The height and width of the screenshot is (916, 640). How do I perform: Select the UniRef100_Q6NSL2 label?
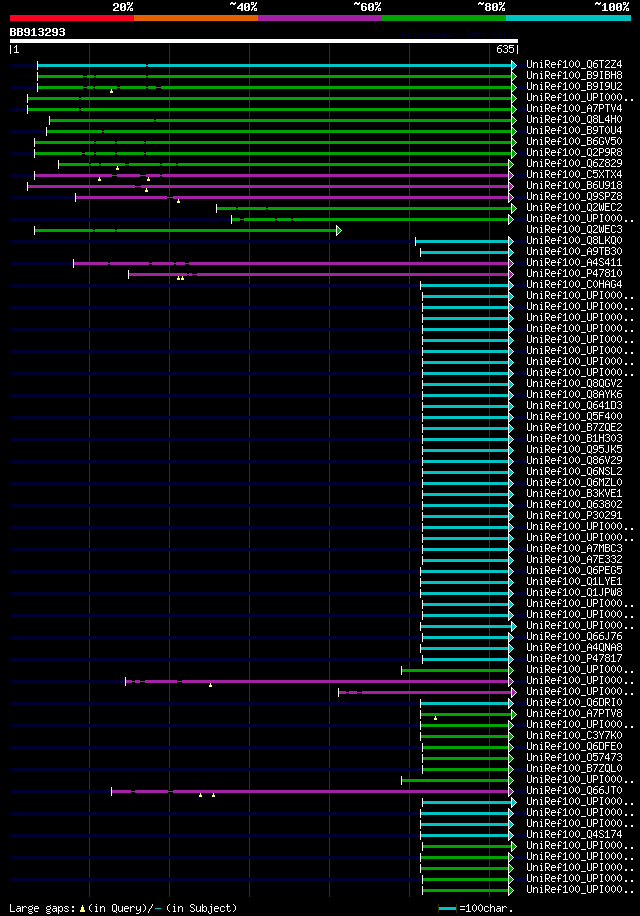[x=574, y=471]
